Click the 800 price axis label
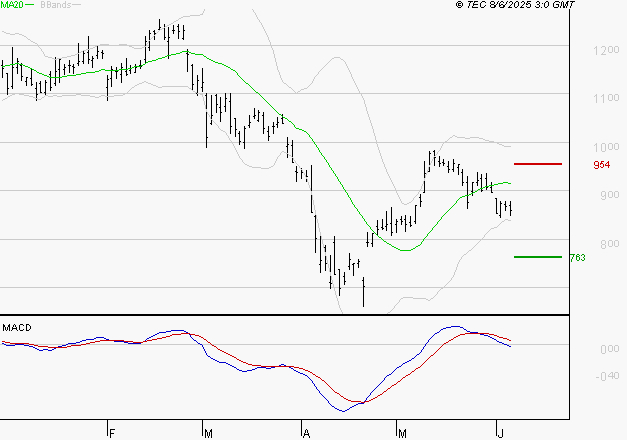Screen dimensions: 627x440 pyautogui.click(x=609, y=244)
